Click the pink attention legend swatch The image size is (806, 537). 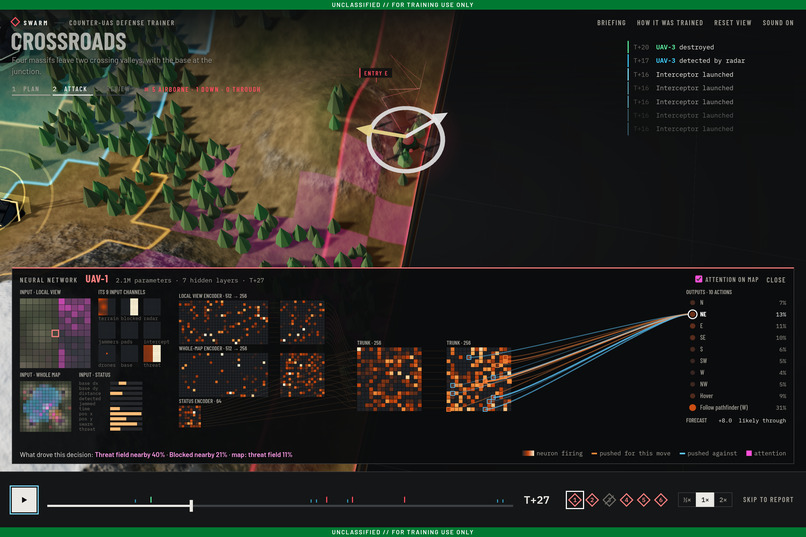tap(749, 453)
